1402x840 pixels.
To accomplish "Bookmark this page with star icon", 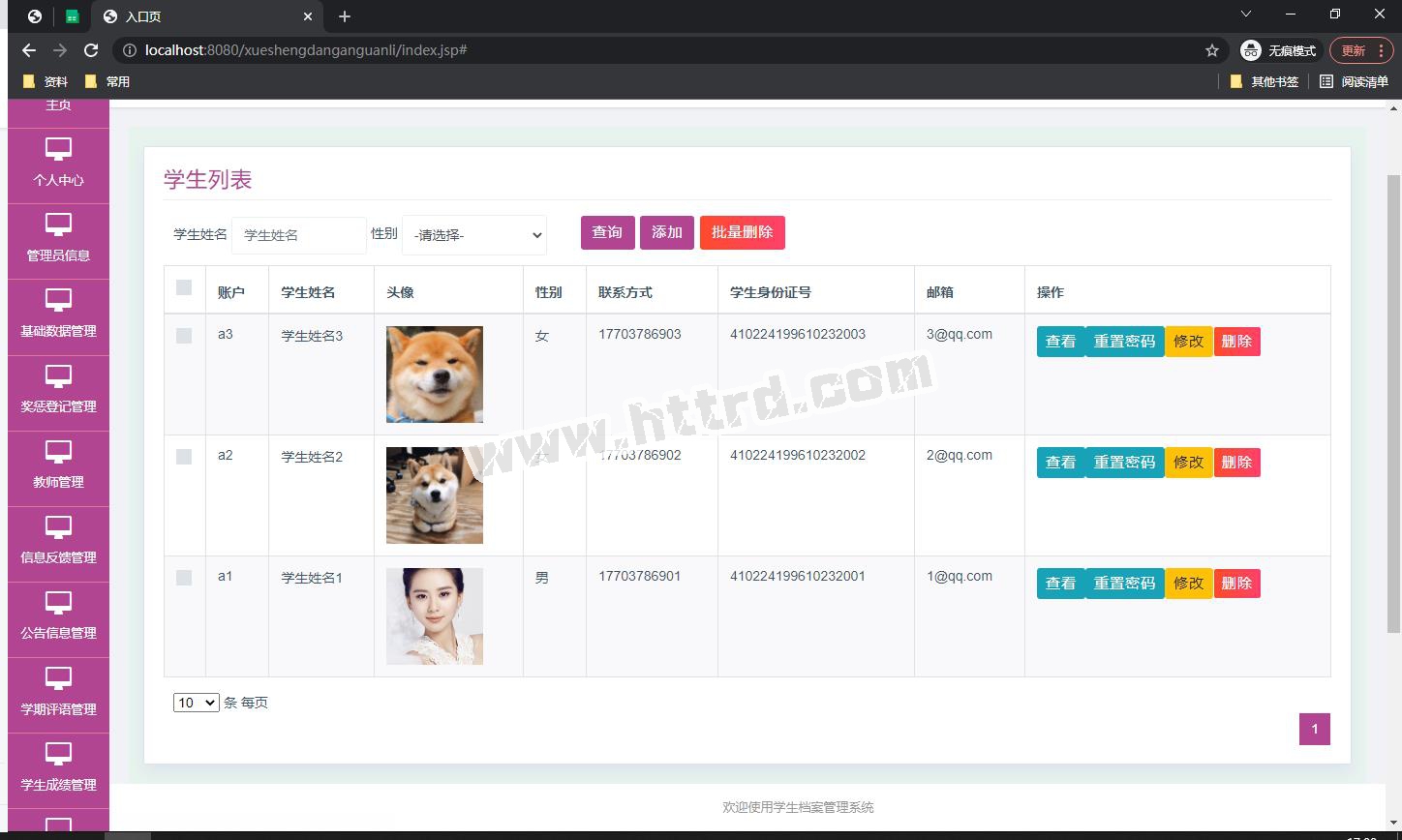I will [1212, 50].
